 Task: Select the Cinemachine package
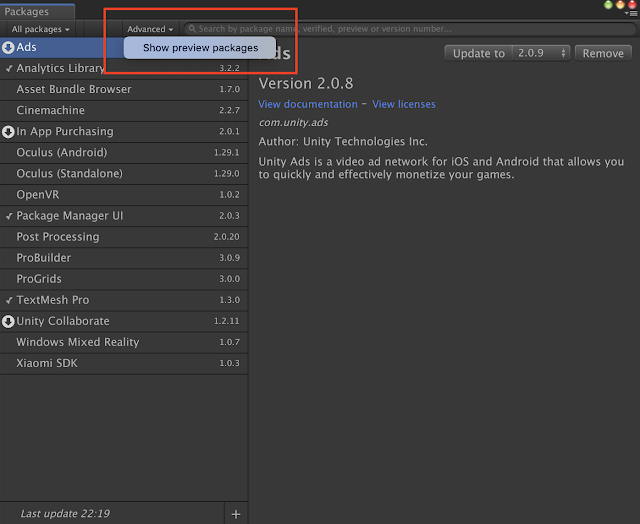point(124,111)
